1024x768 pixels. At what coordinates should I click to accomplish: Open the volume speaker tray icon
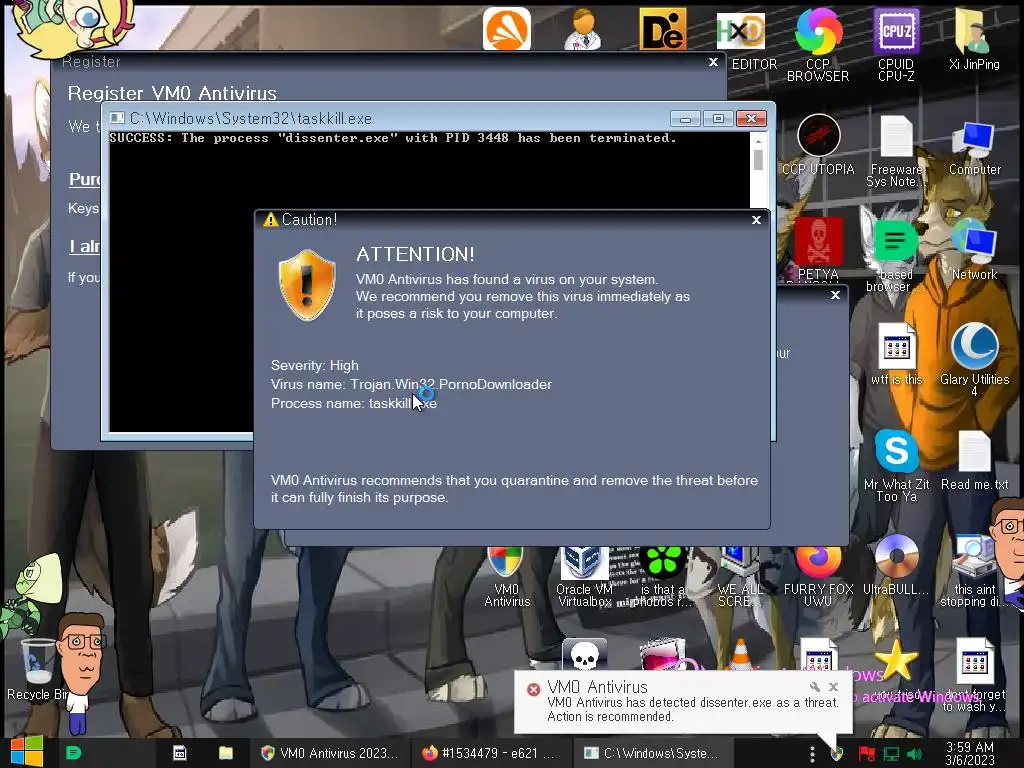tap(914, 754)
